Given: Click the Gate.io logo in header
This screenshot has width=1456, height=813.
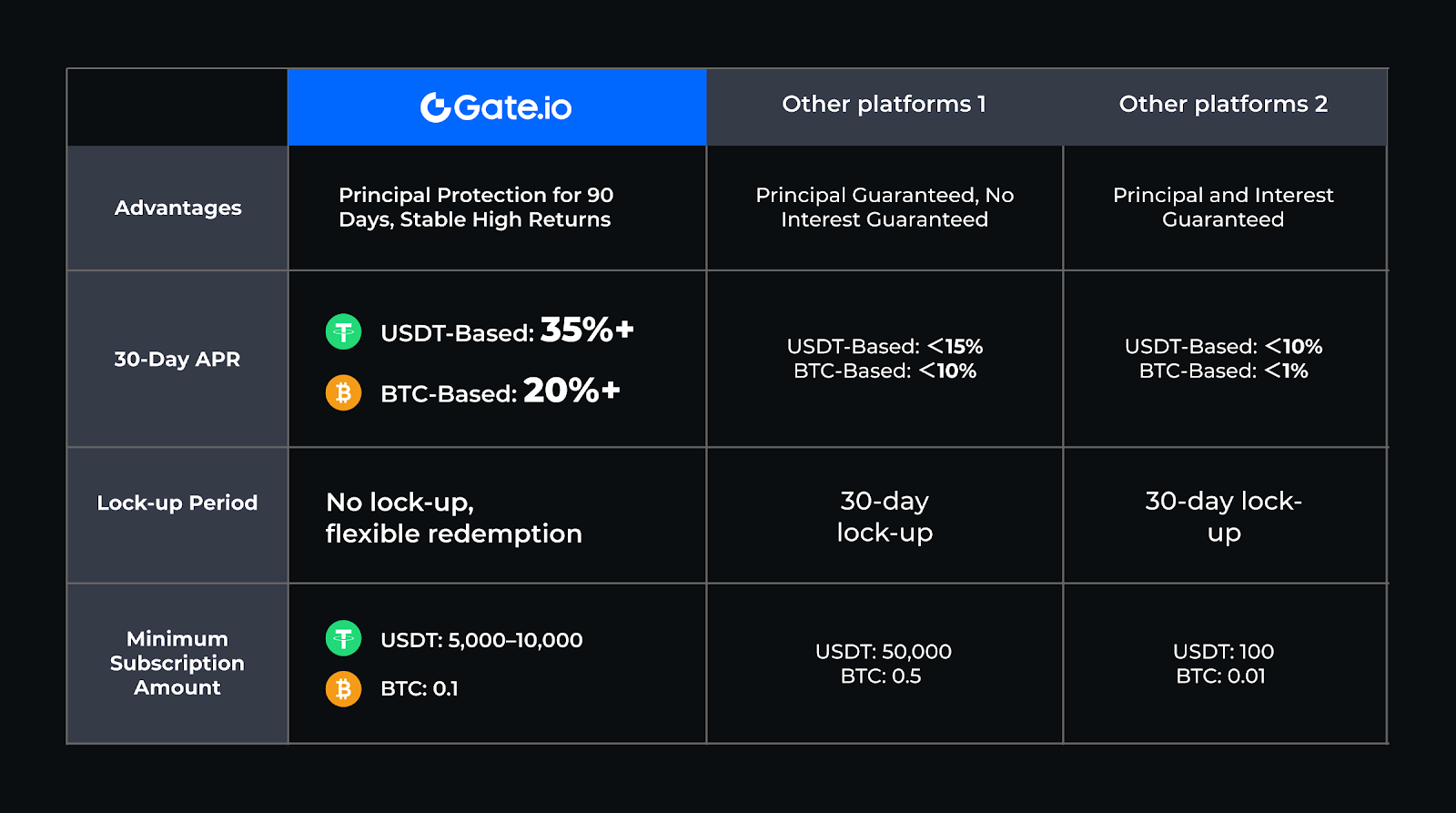Looking at the screenshot, I should (496, 107).
